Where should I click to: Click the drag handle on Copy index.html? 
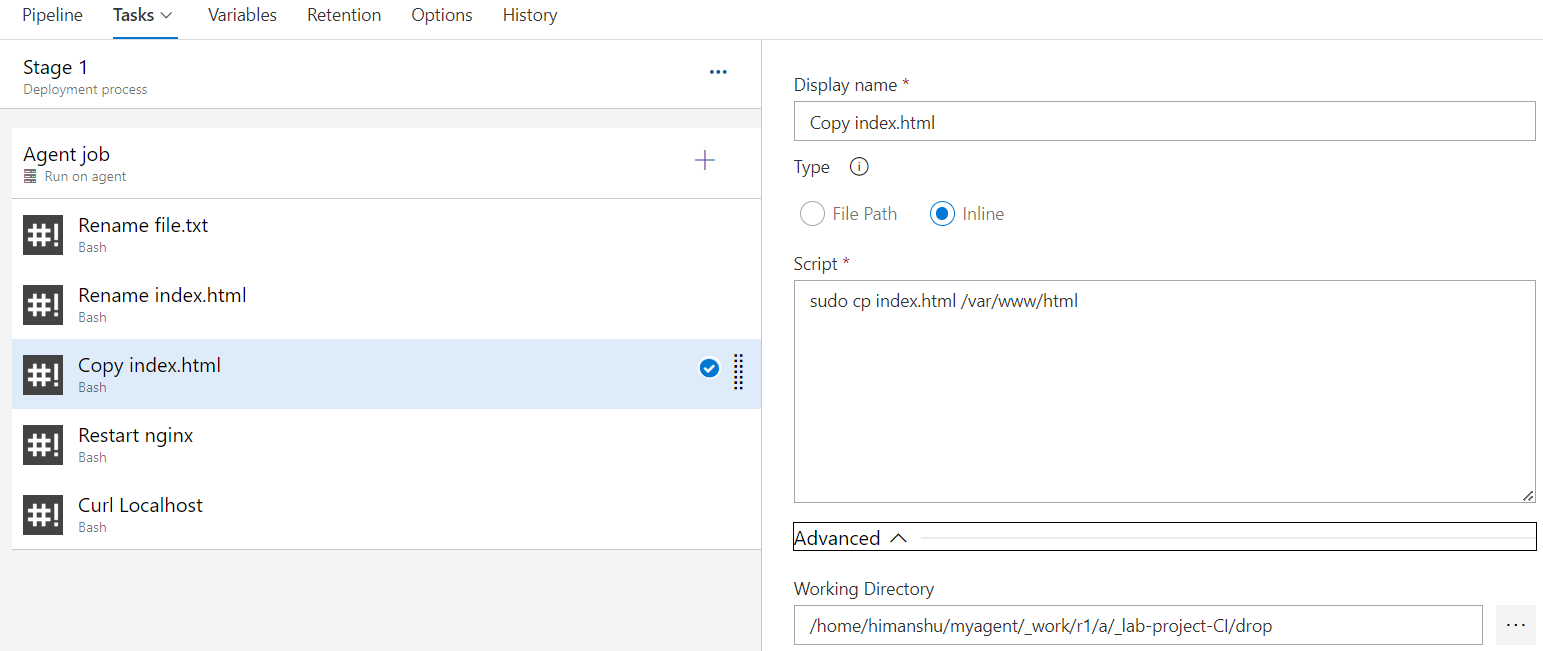click(739, 371)
